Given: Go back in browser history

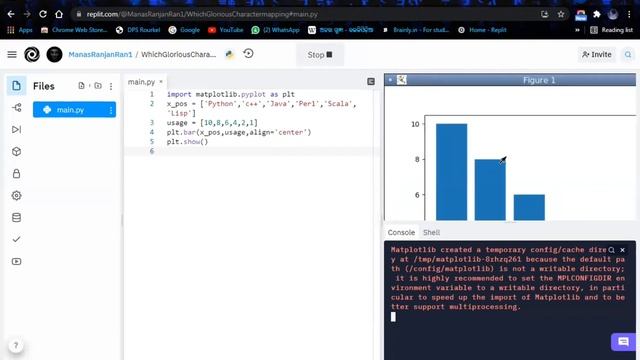Looking at the screenshot, I should coord(11,14).
